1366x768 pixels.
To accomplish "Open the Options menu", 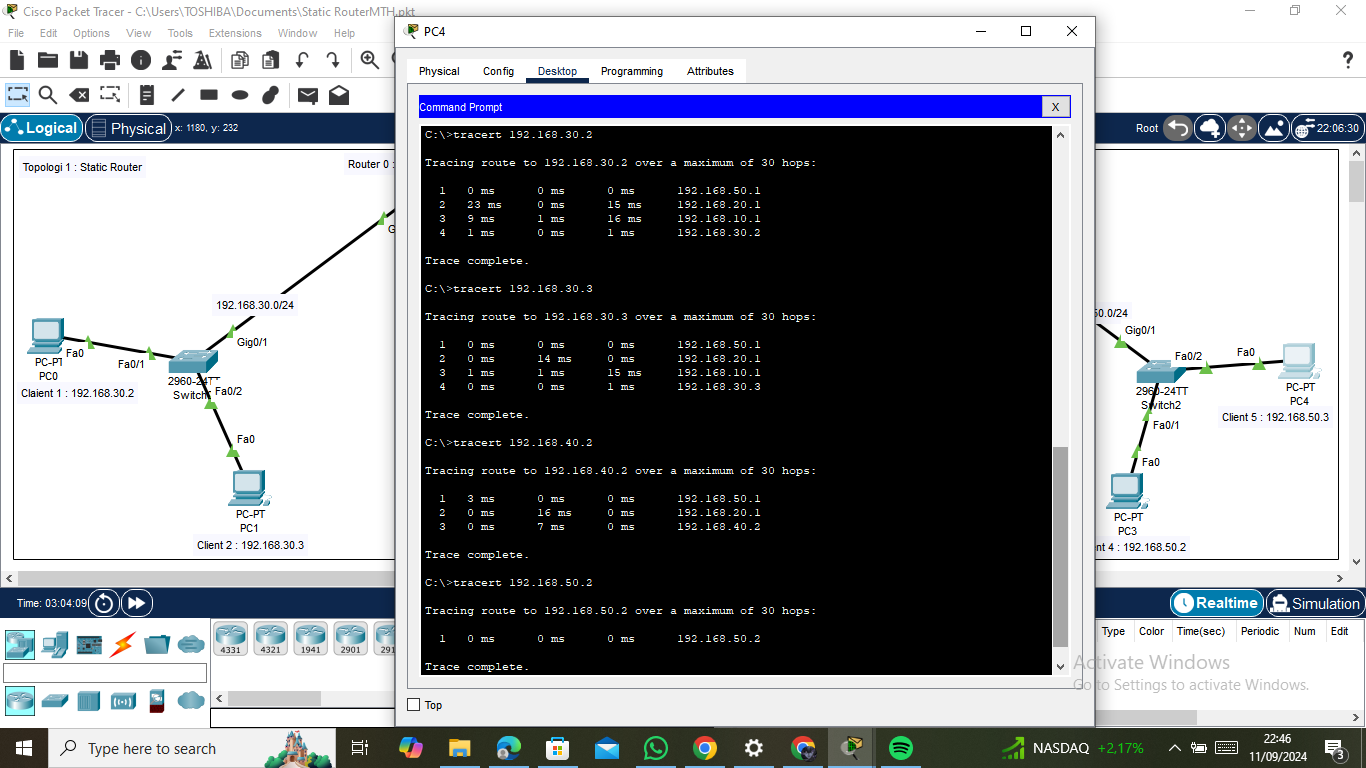I will pyautogui.click(x=91, y=33).
